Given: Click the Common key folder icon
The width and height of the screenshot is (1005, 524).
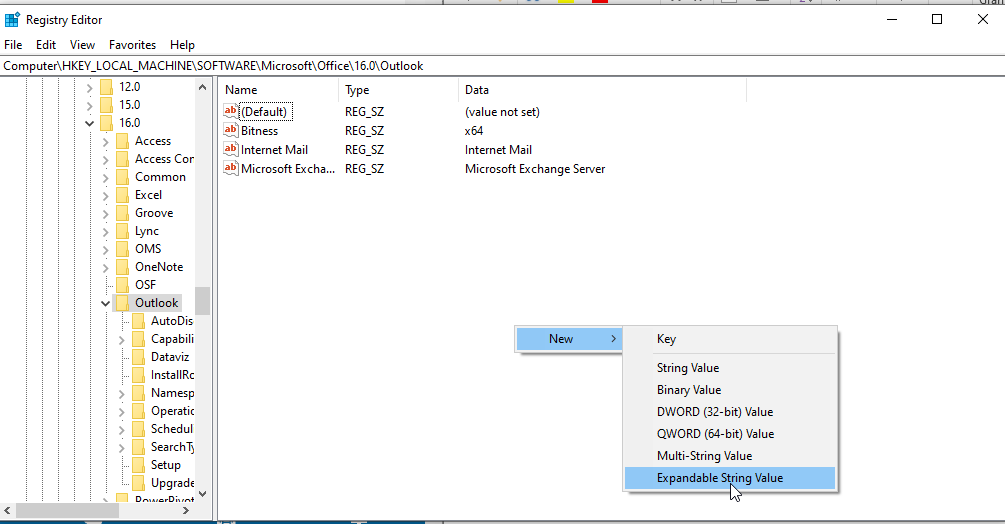Looking at the screenshot, I should click(x=122, y=177).
